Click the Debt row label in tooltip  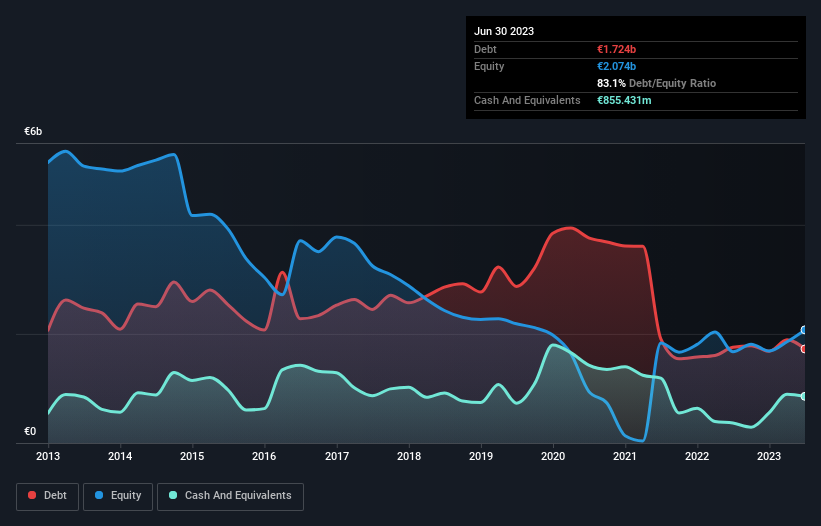pos(485,49)
